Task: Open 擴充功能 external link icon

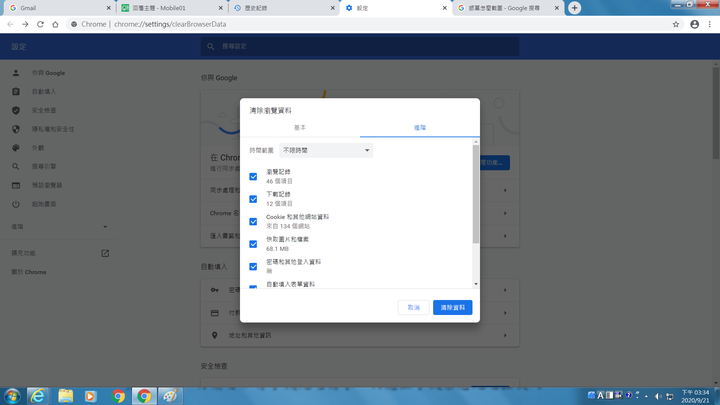Action: [x=105, y=253]
